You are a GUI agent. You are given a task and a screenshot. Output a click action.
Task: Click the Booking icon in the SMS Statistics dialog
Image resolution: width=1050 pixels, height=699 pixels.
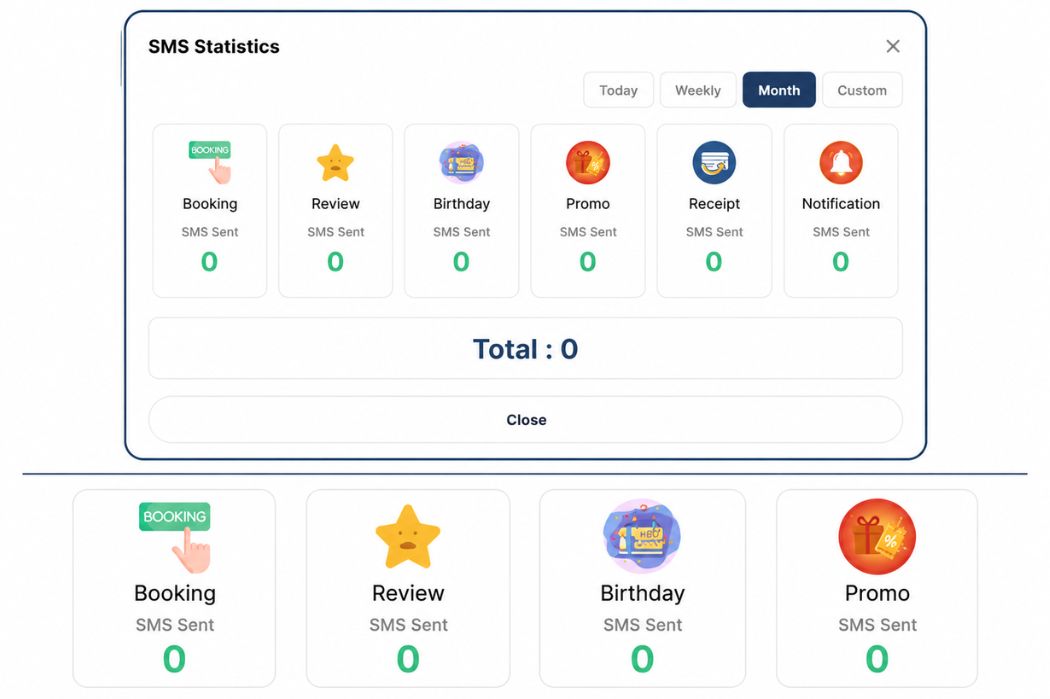click(210, 162)
